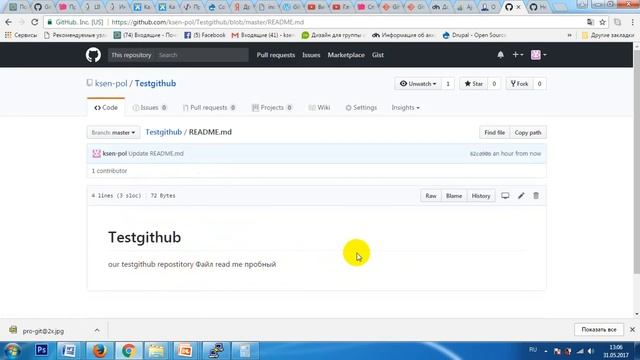Viewport: 640px width, 360px height.
Task: Open the notifications bell
Action: [x=500, y=55]
